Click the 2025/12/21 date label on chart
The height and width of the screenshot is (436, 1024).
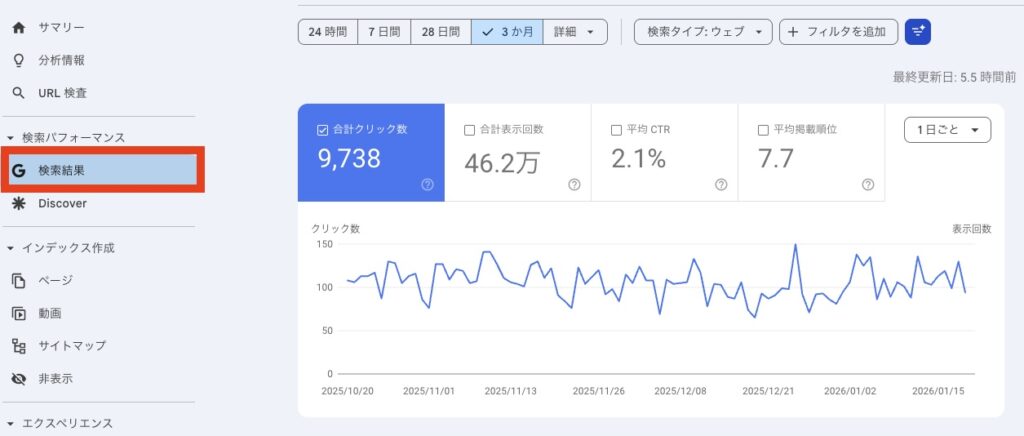click(768, 391)
